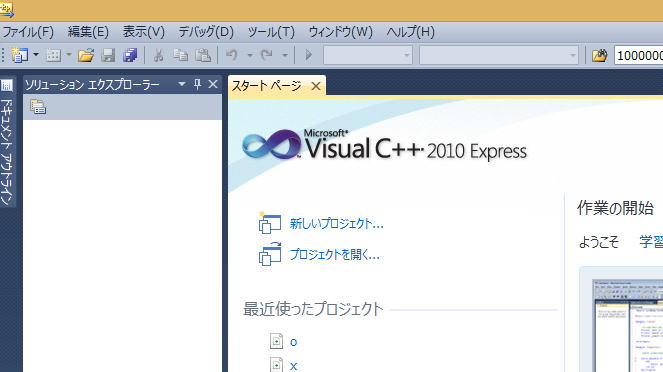The height and width of the screenshot is (372, 663).
Task: Click the Cut scissors icon
Action: coord(158,55)
